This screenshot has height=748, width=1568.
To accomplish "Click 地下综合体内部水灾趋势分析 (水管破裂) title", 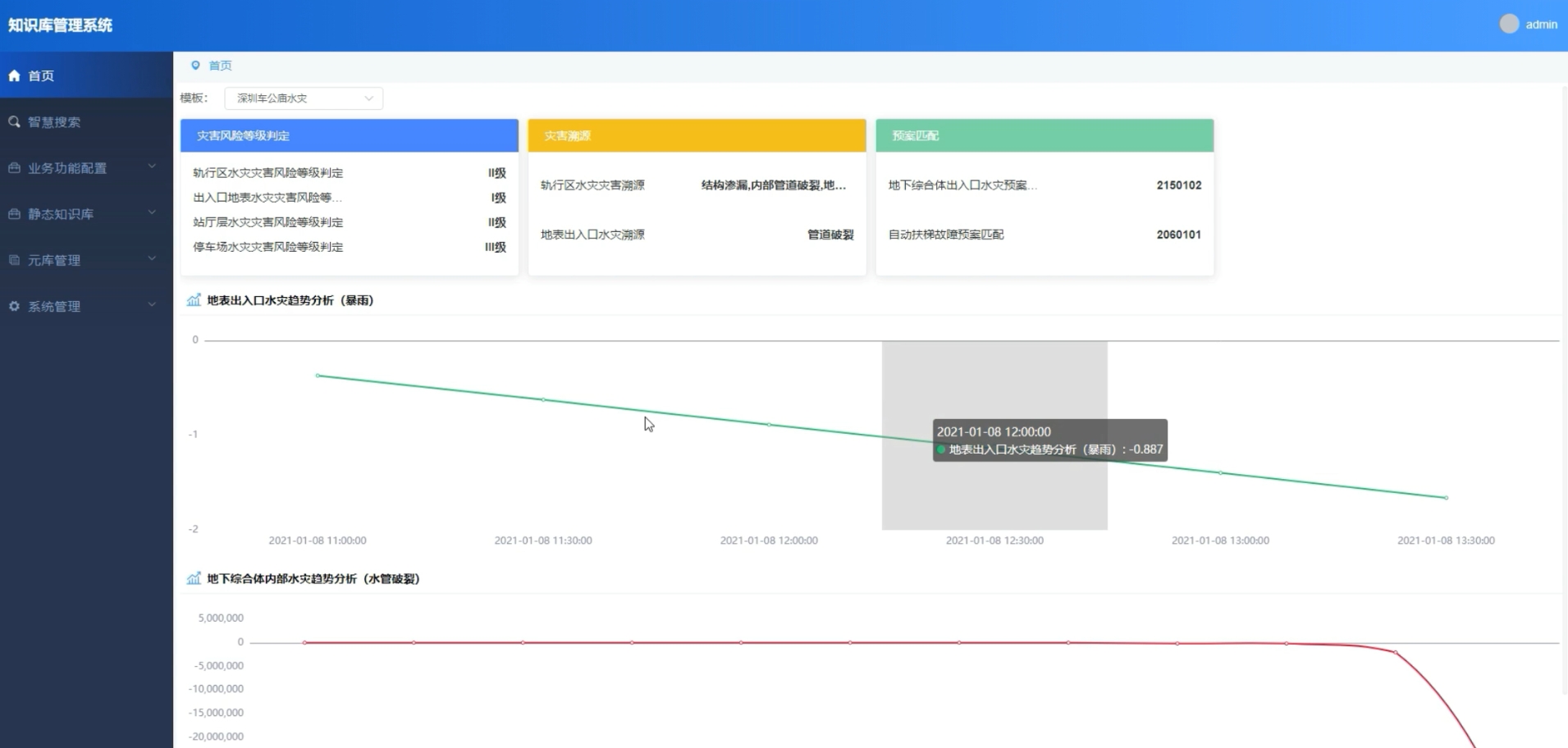I will [313, 578].
